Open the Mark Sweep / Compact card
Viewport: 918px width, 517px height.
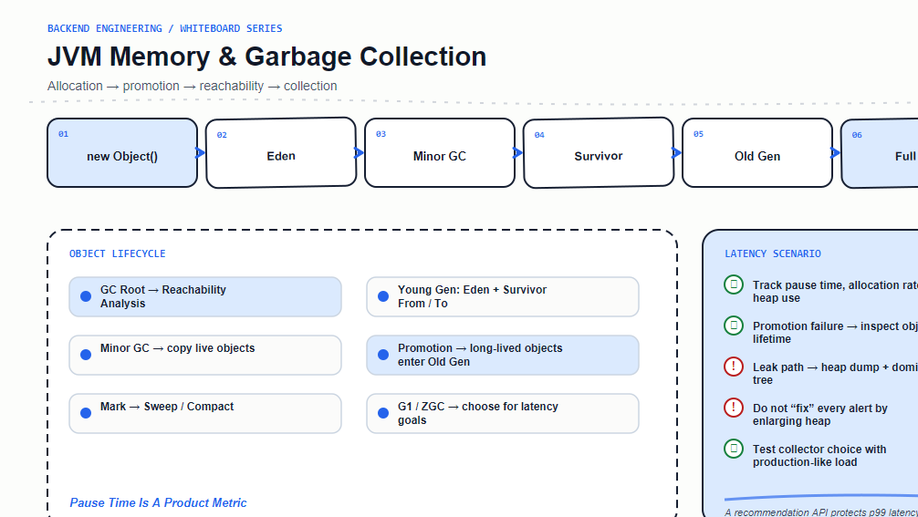pyautogui.click(x=205, y=413)
